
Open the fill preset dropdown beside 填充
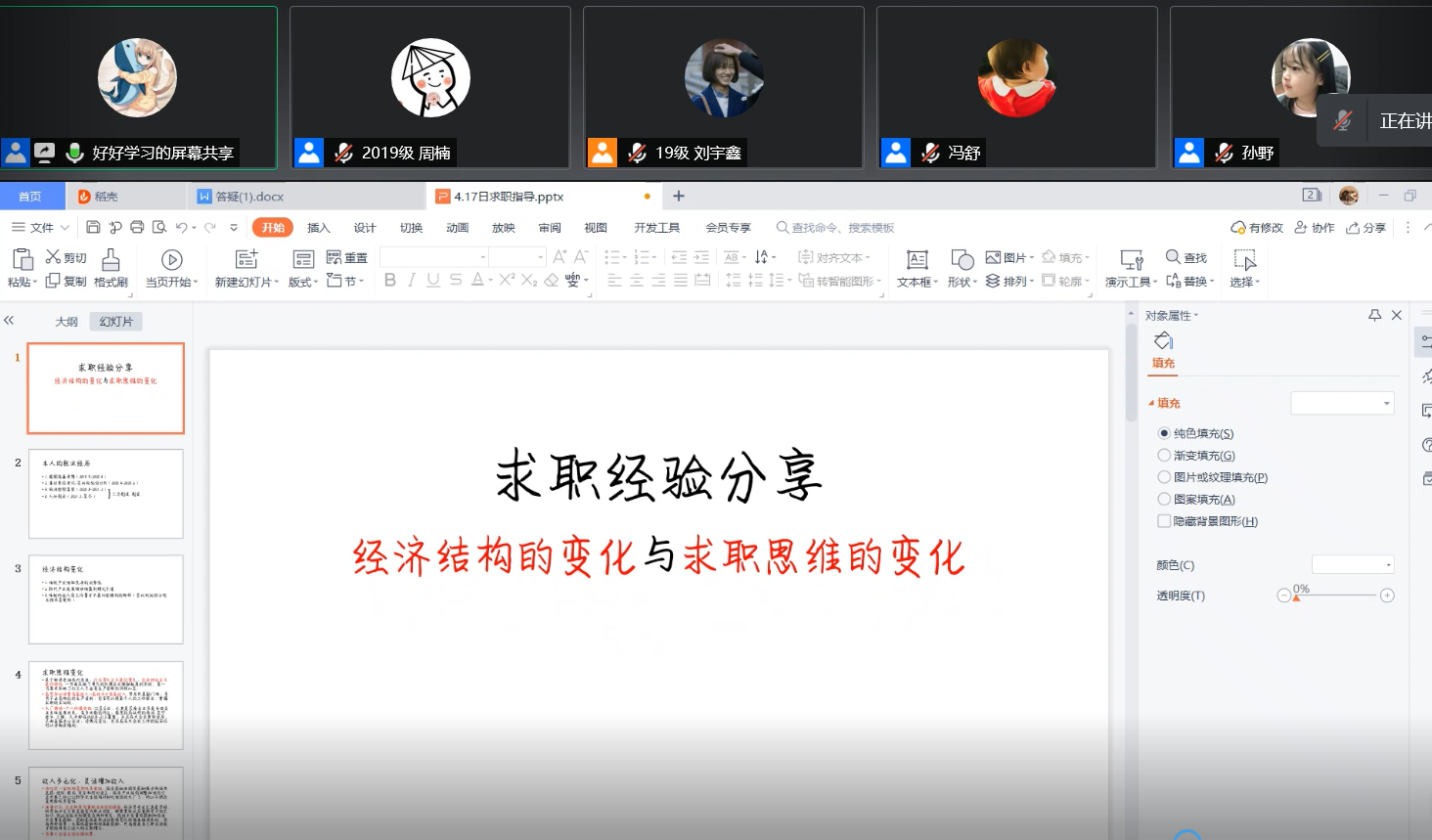point(1342,404)
